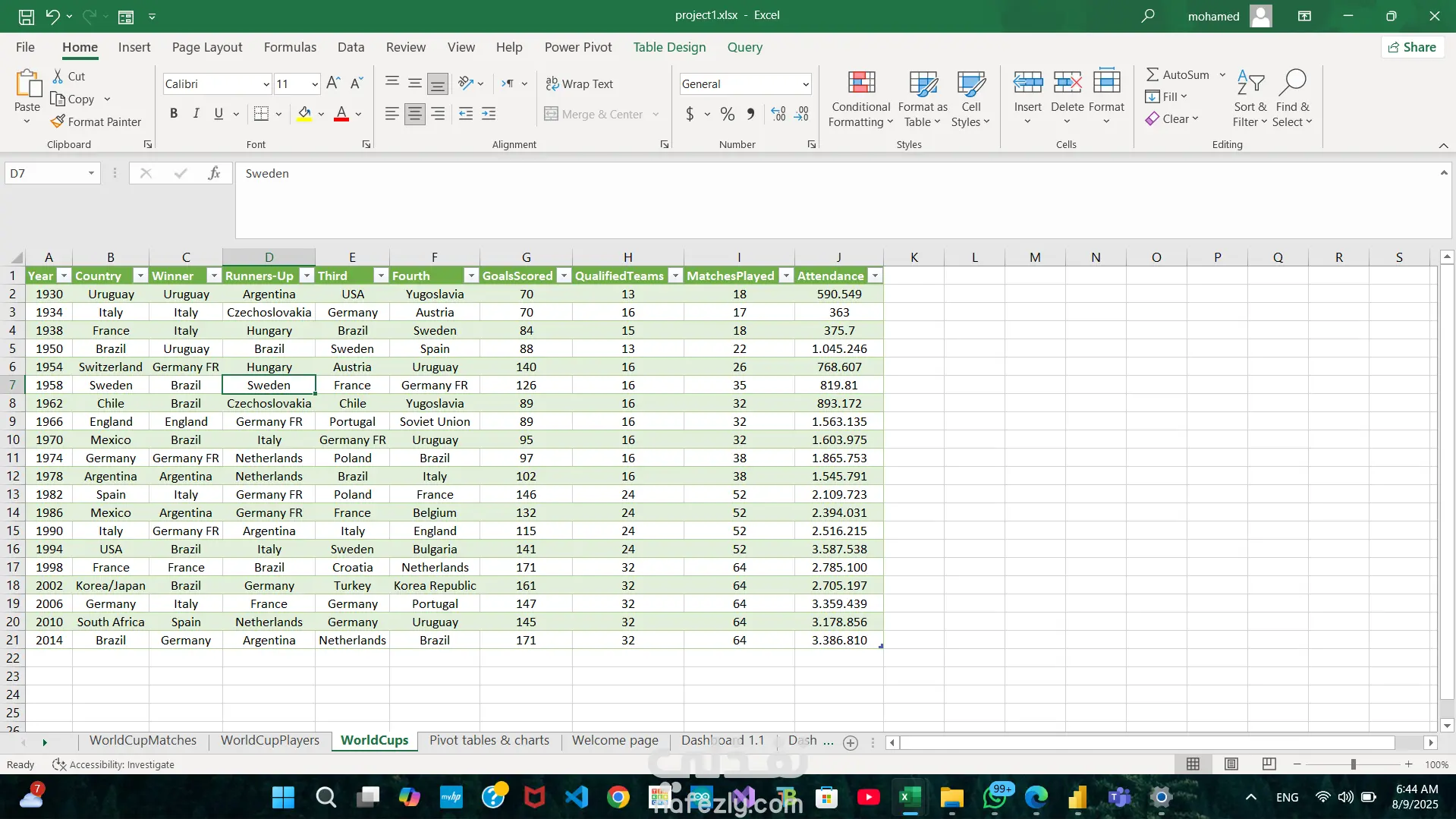Set Align Left alignment
The width and height of the screenshot is (1456, 819).
392,114
